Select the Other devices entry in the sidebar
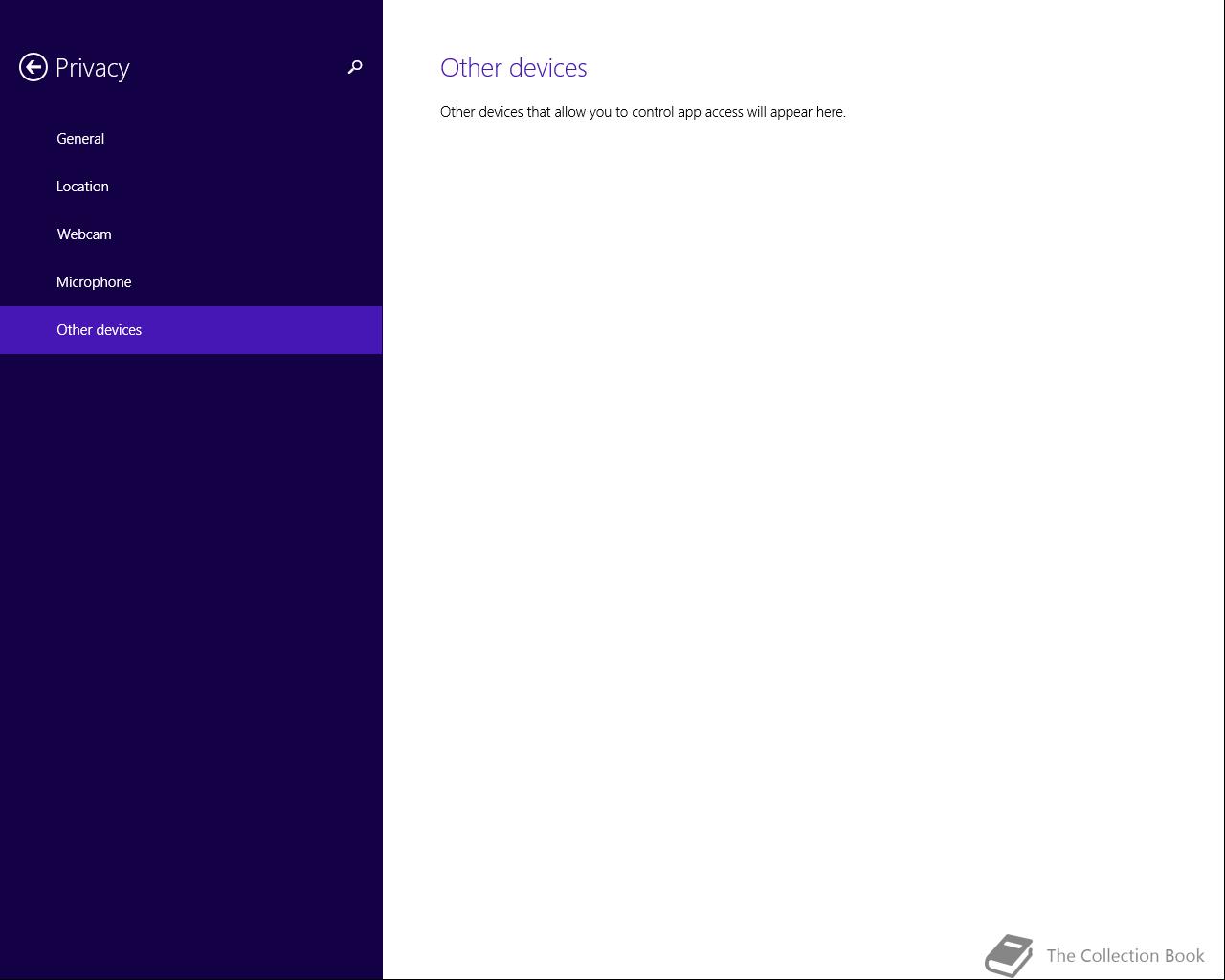Viewport: 1225px width, 980px height. click(x=191, y=330)
